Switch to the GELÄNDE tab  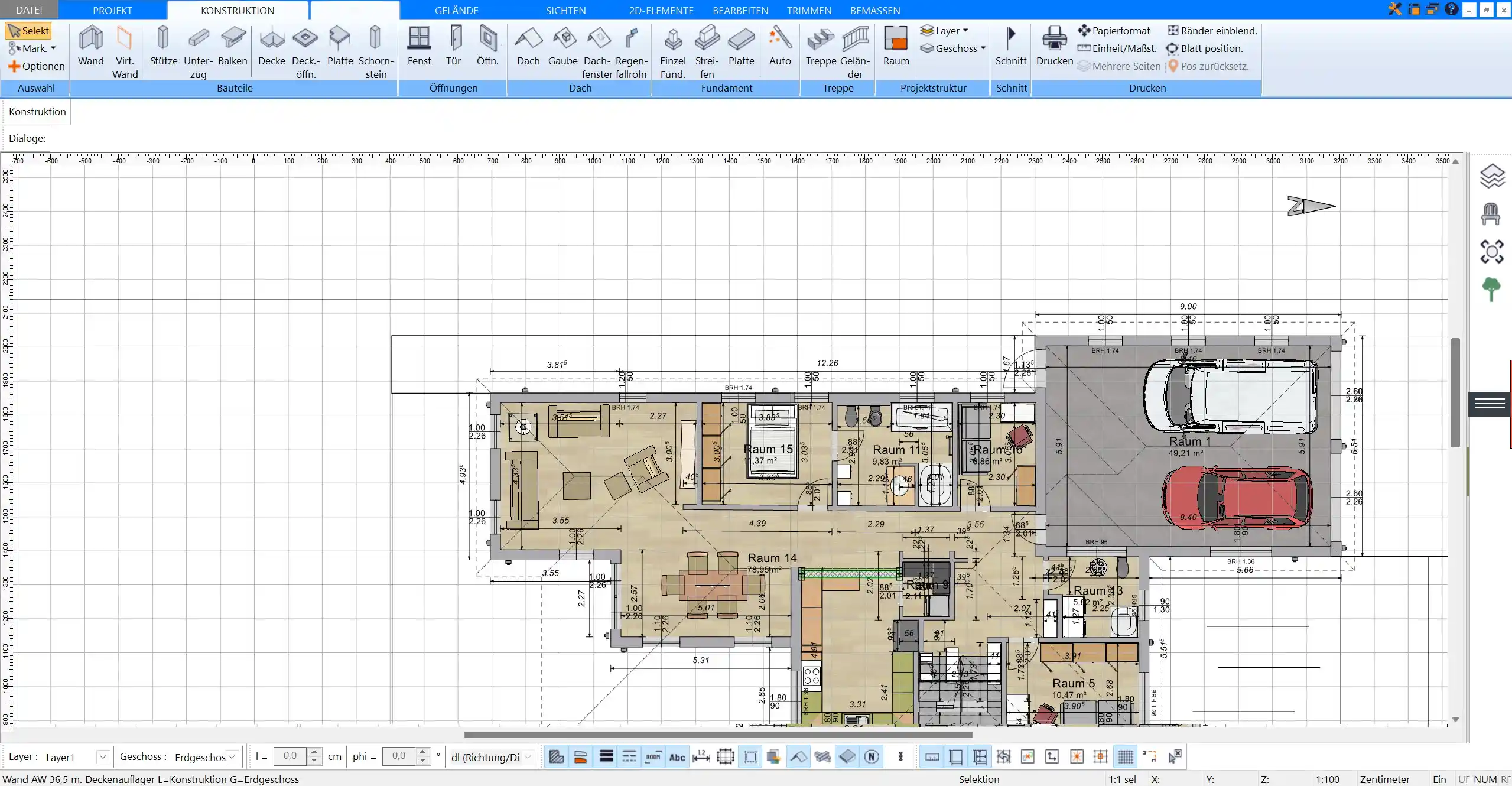tap(457, 11)
